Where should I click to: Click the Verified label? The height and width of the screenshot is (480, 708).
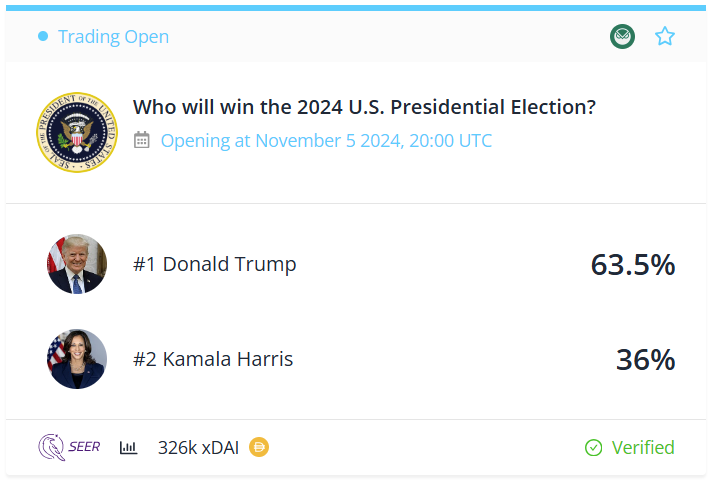(643, 448)
